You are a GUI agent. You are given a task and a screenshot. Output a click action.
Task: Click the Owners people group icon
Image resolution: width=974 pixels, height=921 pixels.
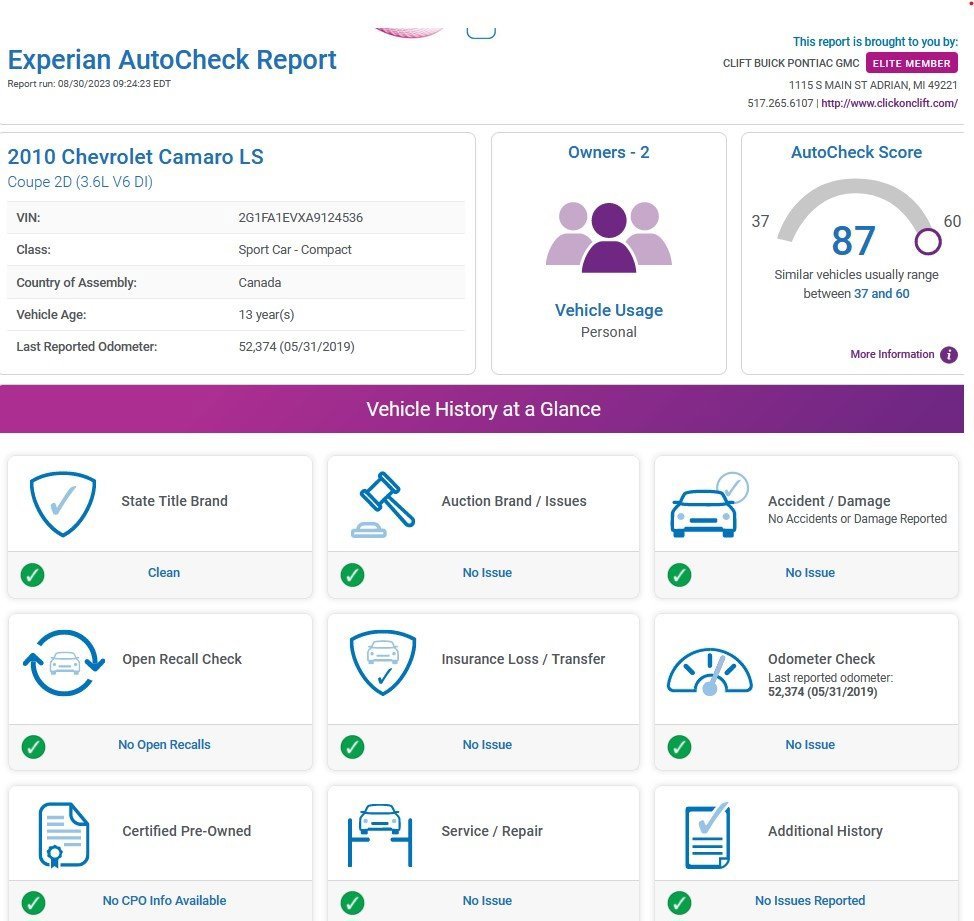(x=609, y=237)
